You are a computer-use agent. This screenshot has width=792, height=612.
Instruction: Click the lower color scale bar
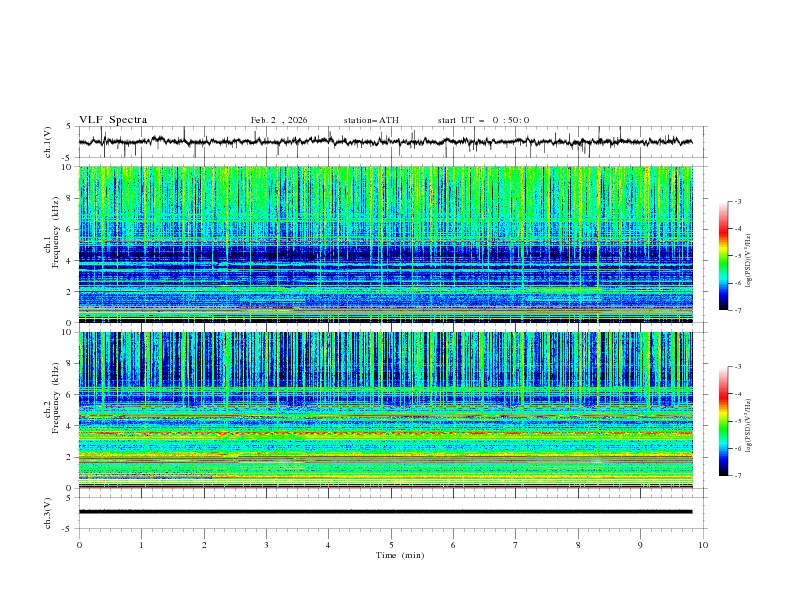click(723, 420)
